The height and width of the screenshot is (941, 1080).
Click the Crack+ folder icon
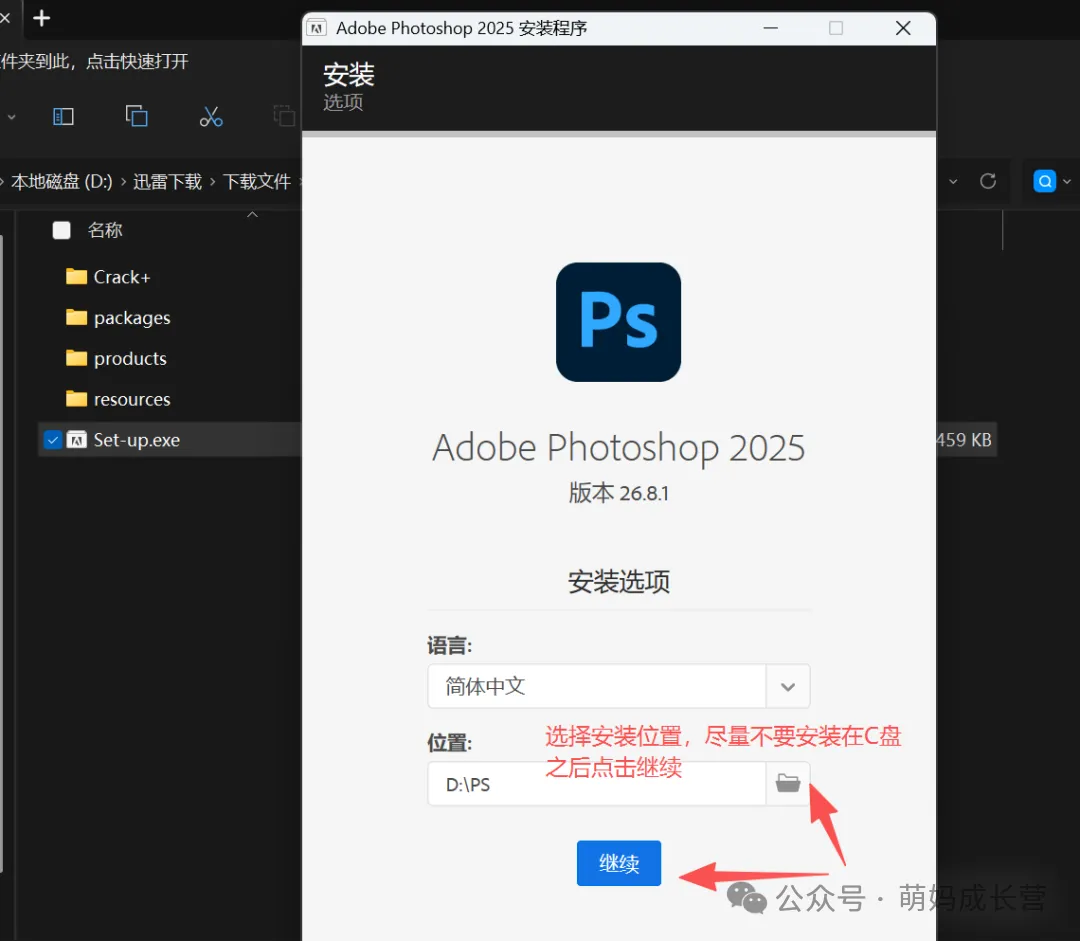pos(76,276)
